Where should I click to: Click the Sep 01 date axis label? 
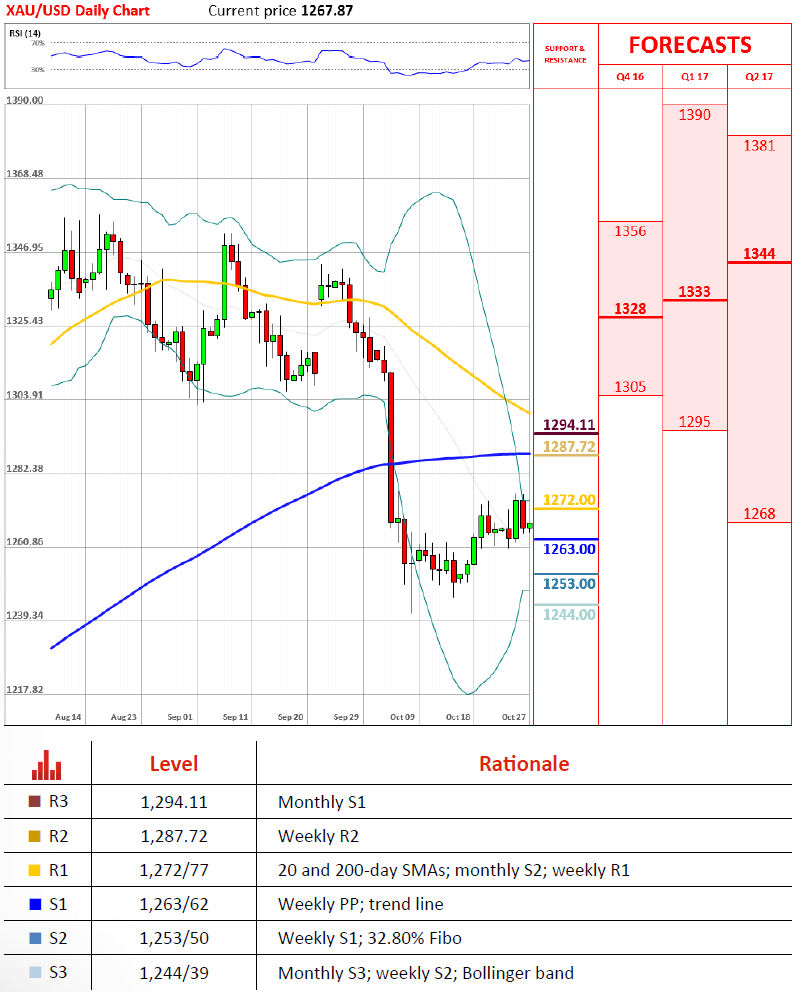[180, 717]
